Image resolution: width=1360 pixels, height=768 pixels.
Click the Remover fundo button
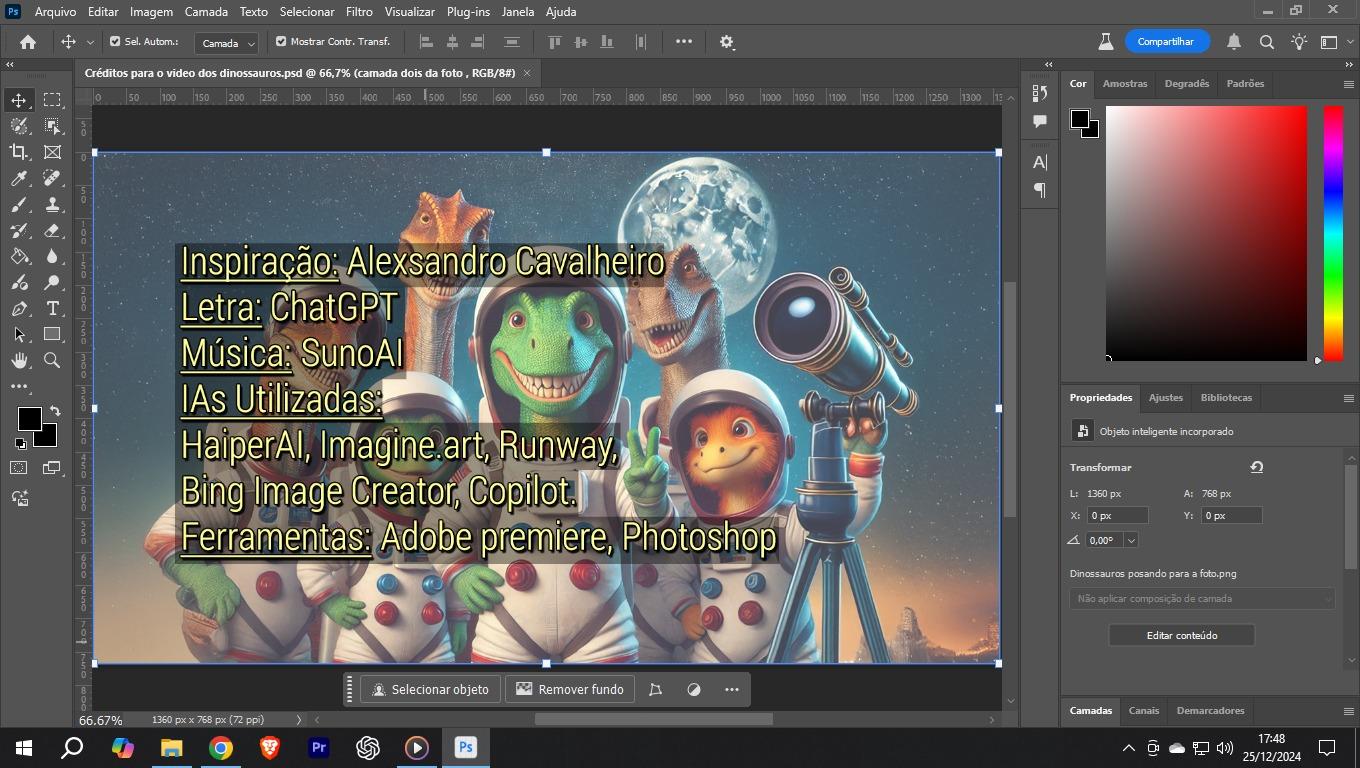[570, 689]
